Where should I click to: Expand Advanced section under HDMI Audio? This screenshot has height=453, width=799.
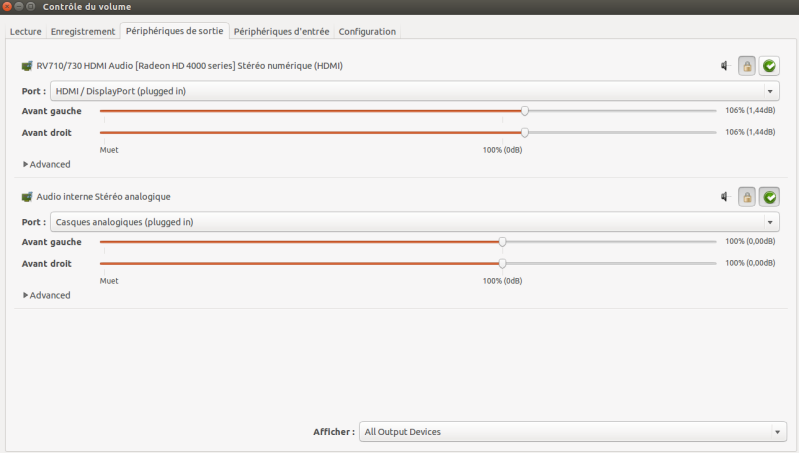pos(46,164)
